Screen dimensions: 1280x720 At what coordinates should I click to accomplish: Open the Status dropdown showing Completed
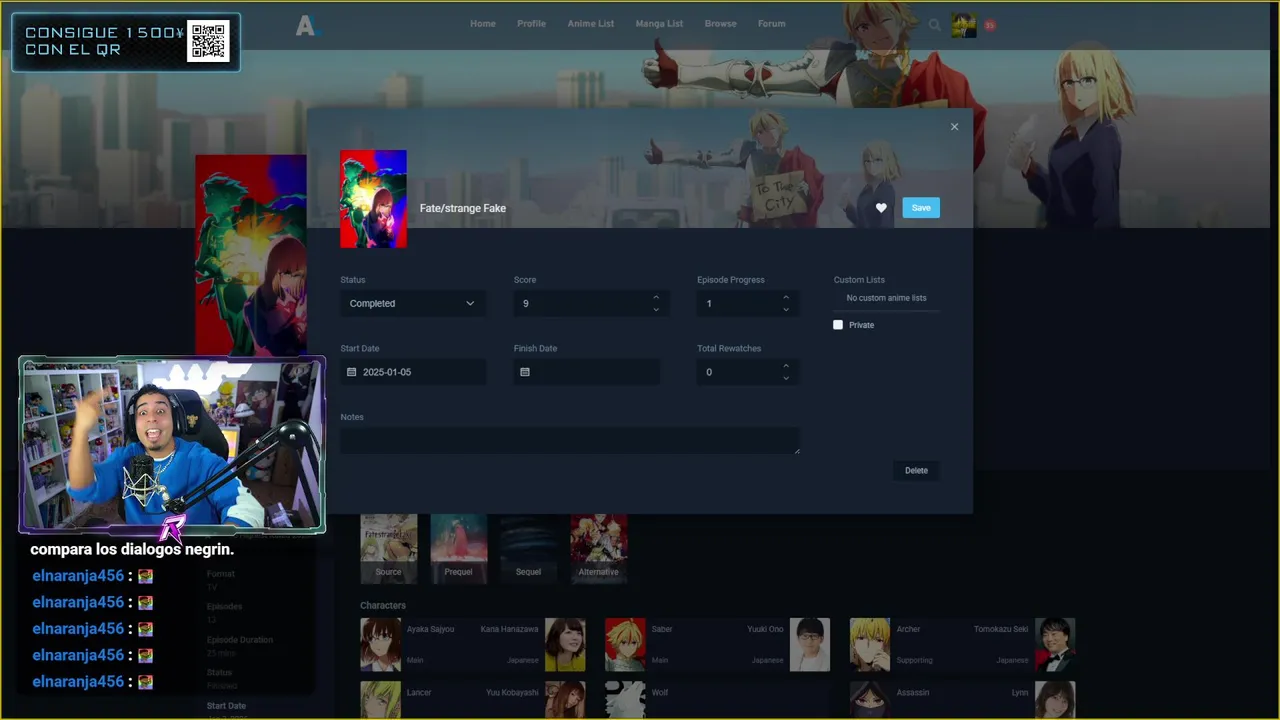pos(413,303)
